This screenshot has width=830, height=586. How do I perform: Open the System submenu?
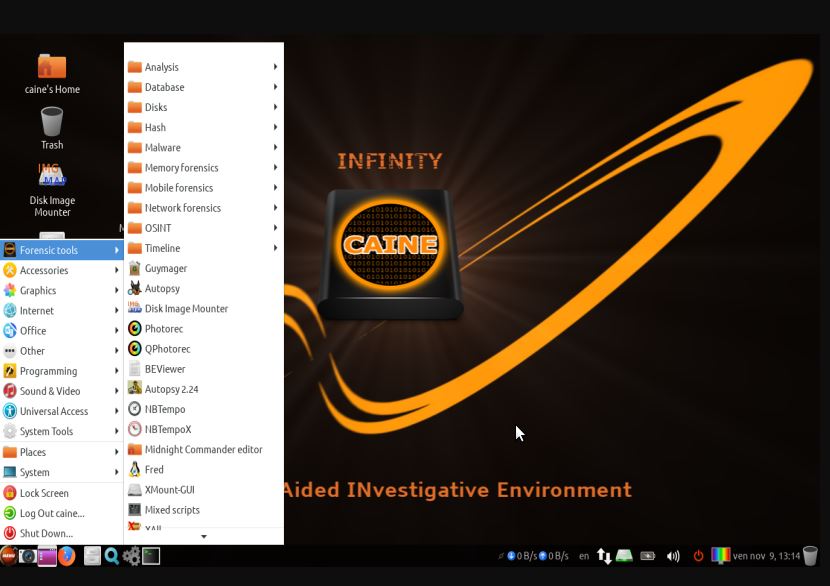point(61,472)
